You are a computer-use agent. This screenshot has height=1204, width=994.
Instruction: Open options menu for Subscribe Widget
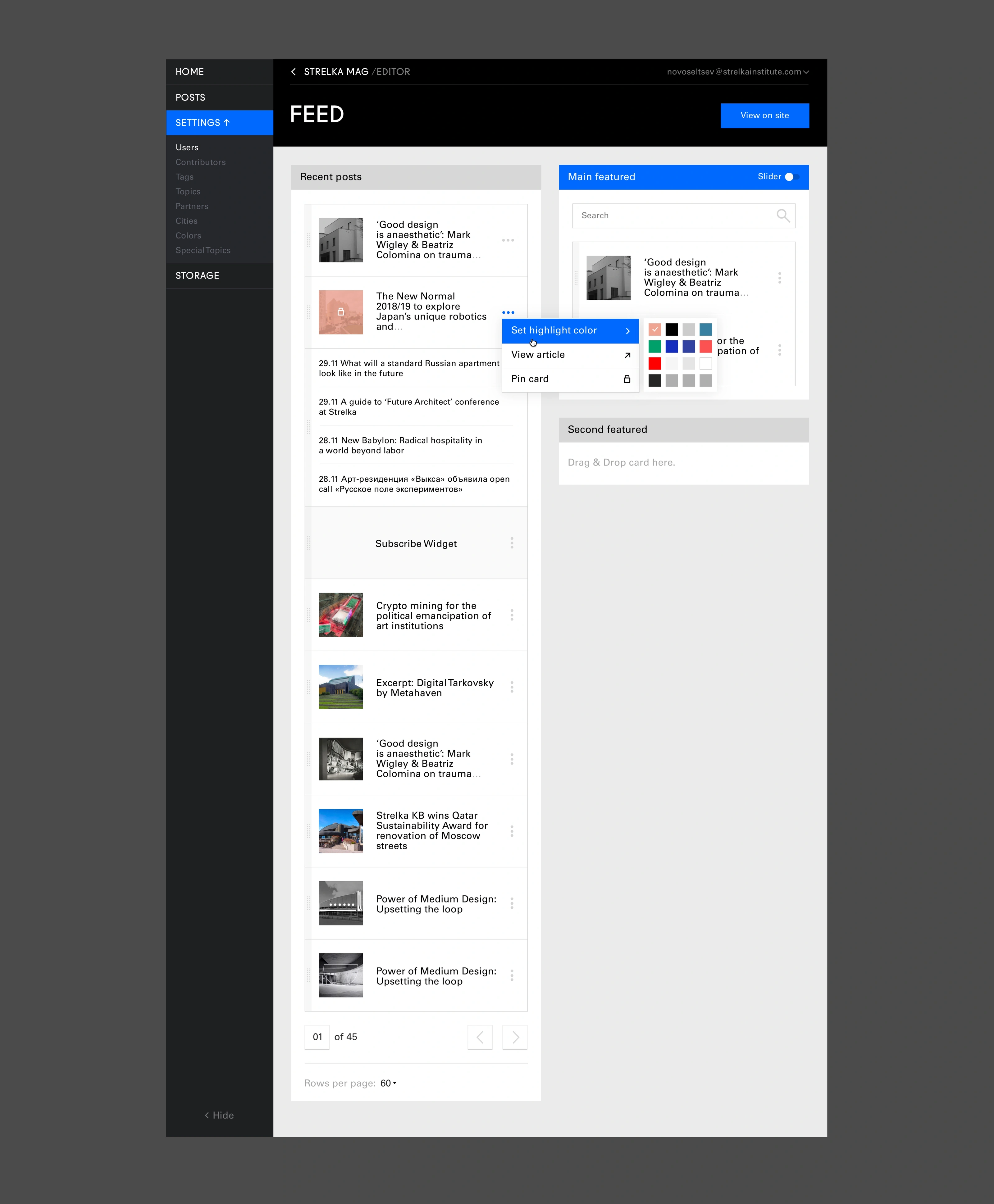[512, 543]
